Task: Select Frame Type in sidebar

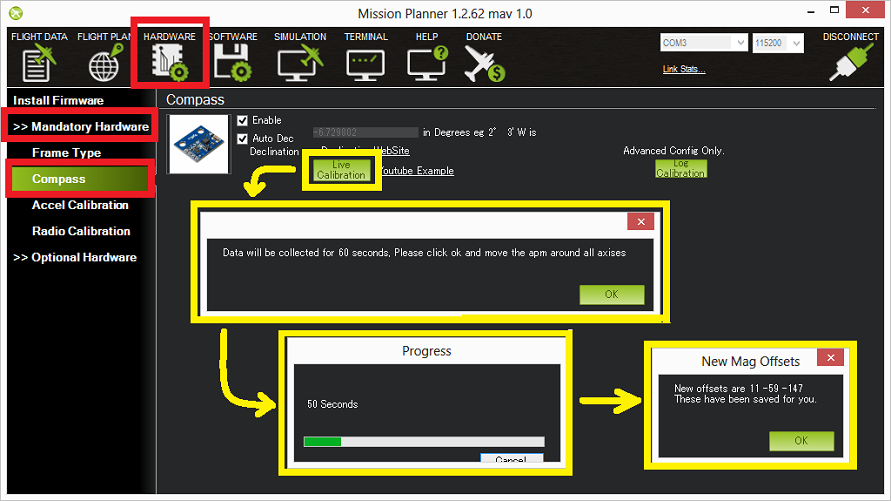Action: (x=66, y=153)
